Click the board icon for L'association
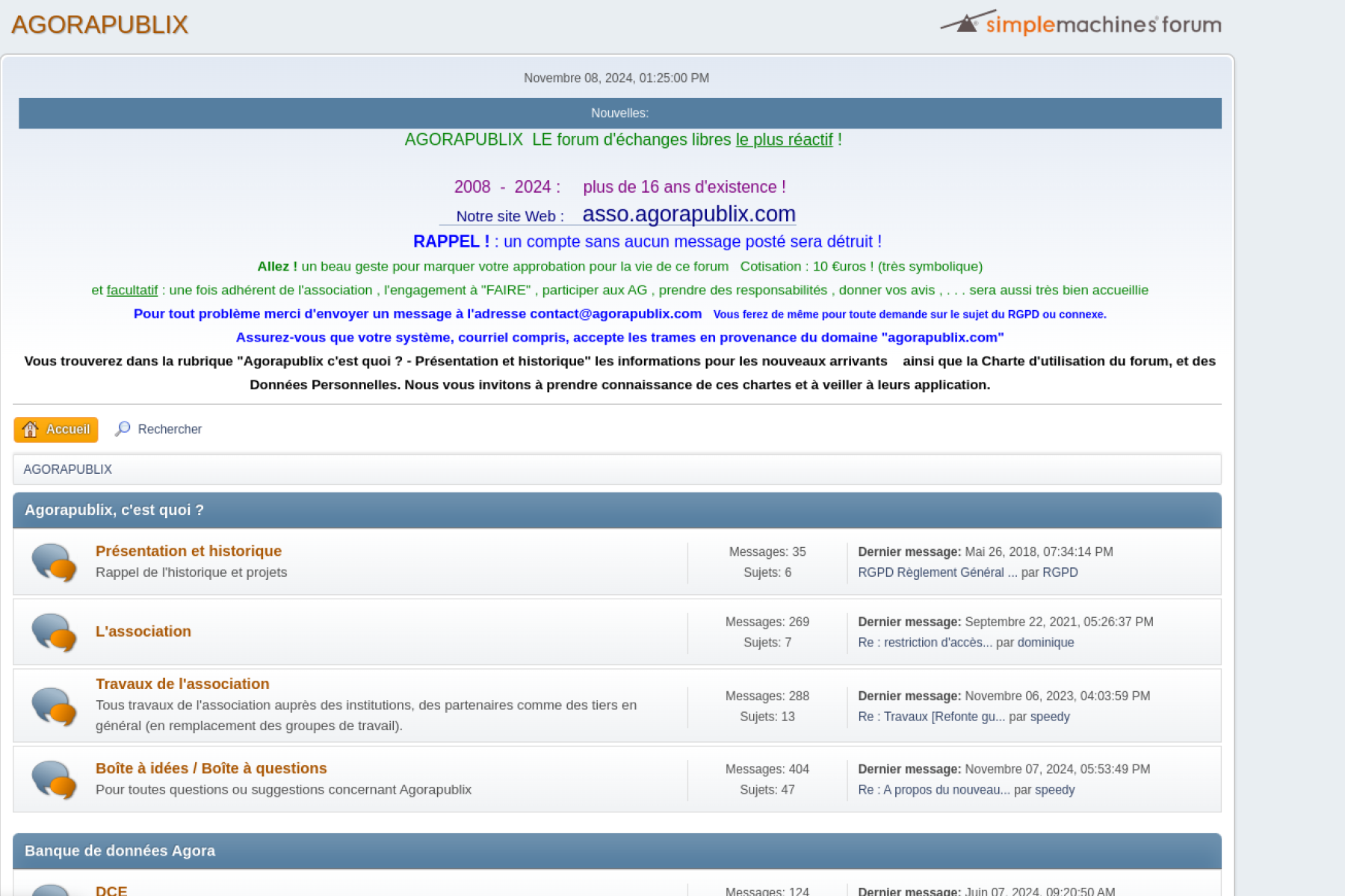The height and width of the screenshot is (896, 1345). 54,632
